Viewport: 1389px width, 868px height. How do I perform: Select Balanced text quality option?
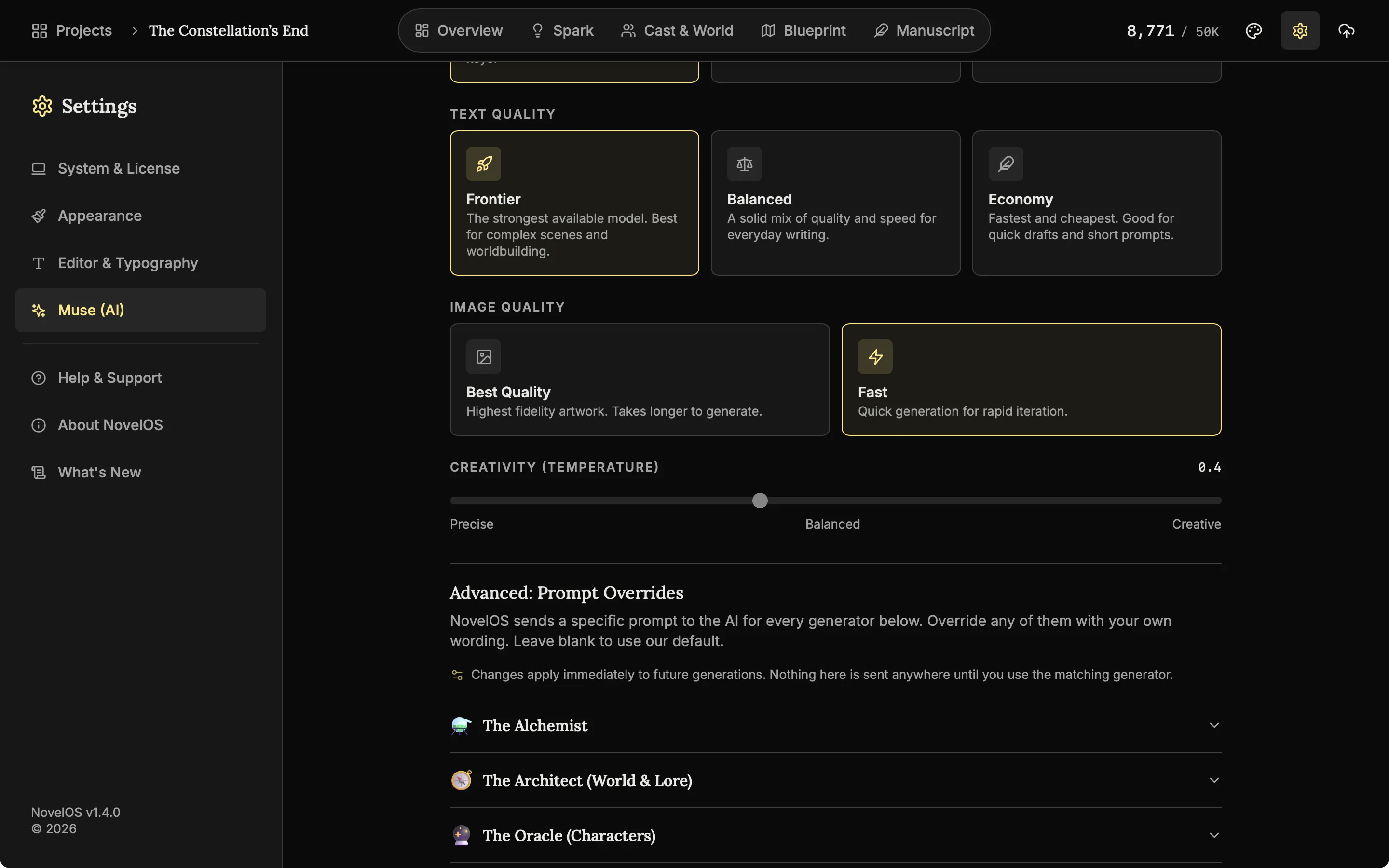836,203
